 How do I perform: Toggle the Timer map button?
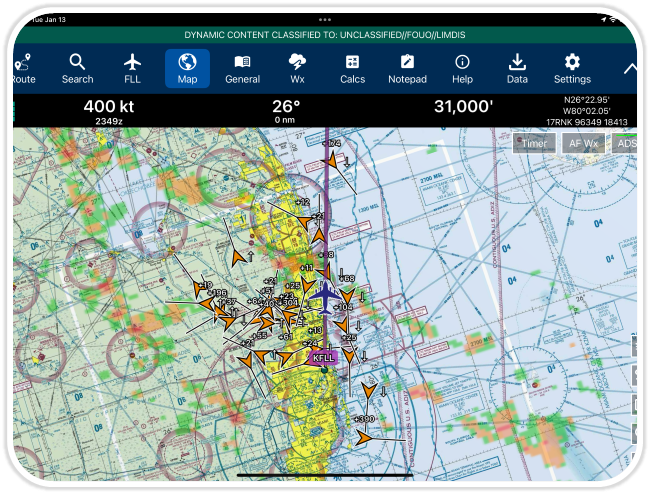click(x=534, y=143)
